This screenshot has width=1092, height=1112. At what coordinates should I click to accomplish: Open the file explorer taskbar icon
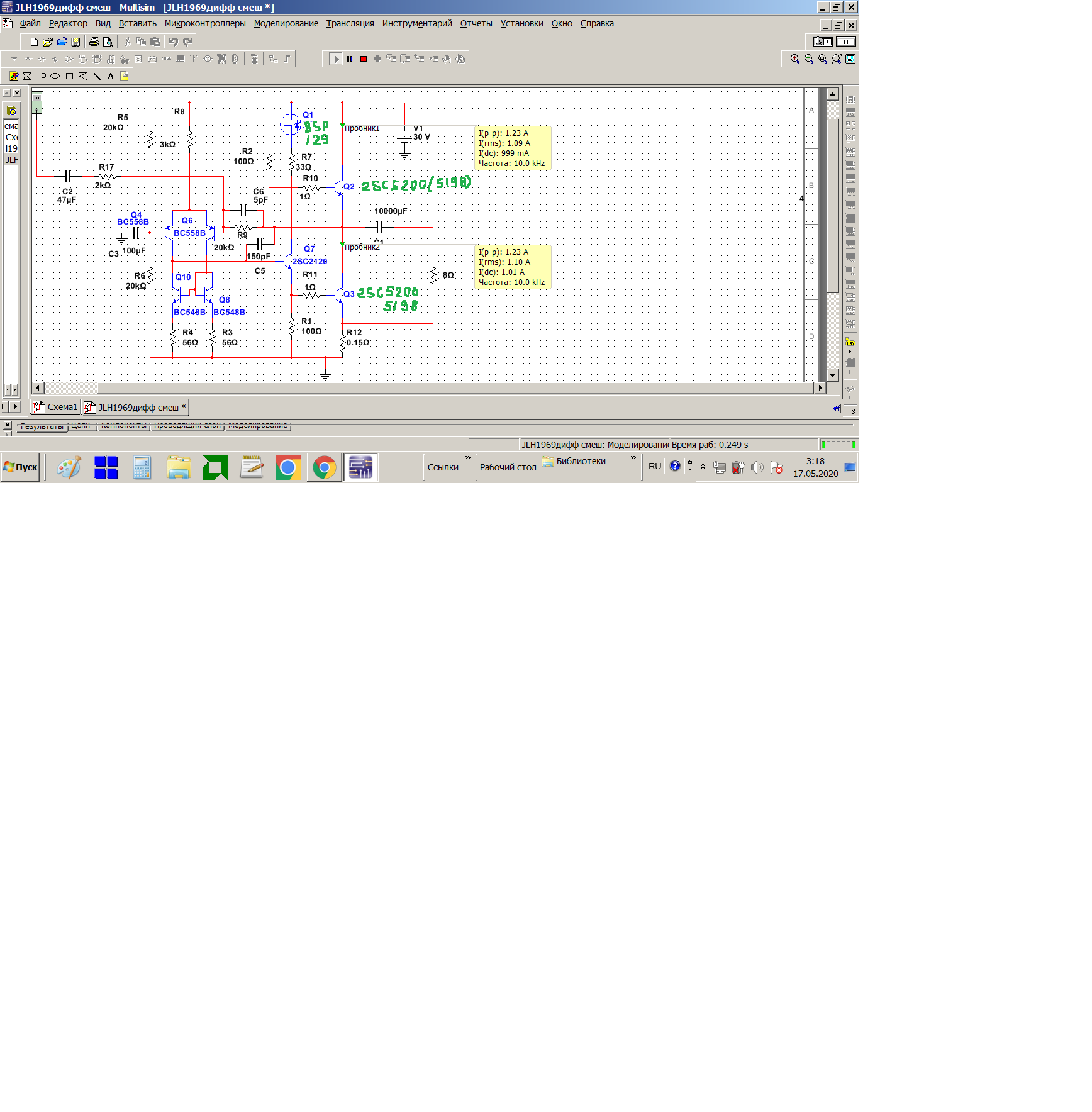(x=179, y=467)
